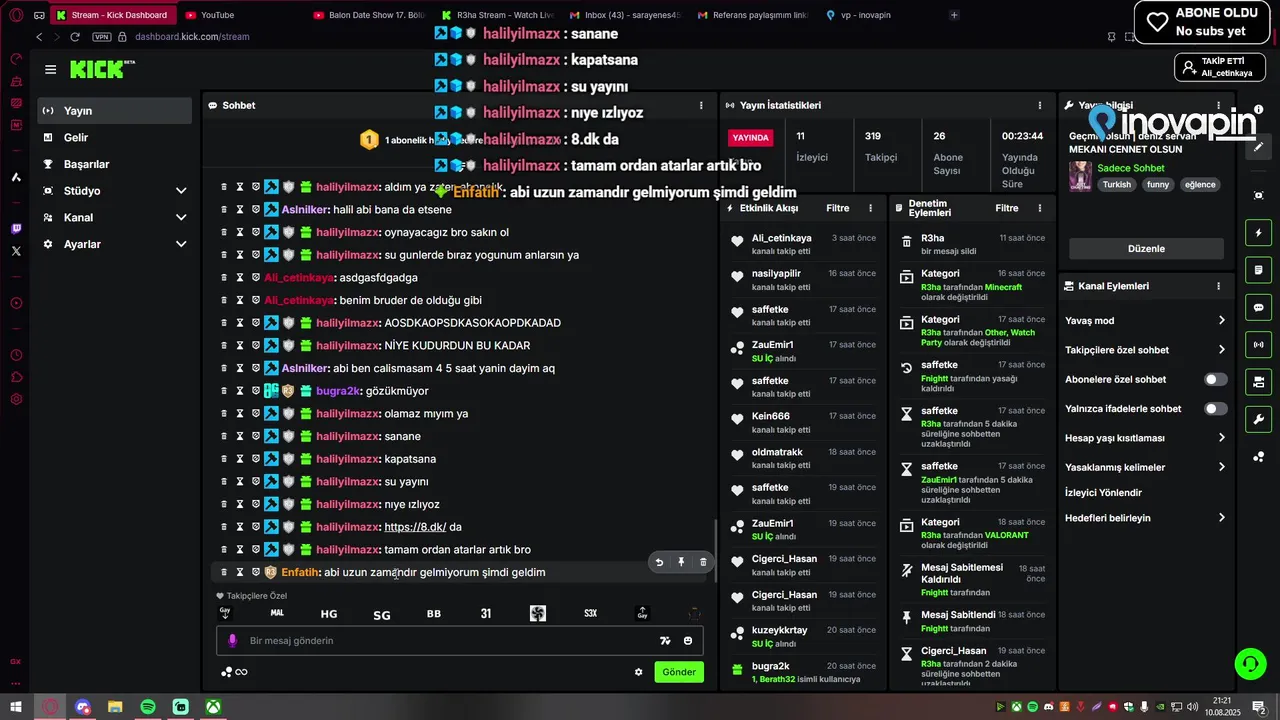The width and height of the screenshot is (1280, 720).
Task: Click the broadcast signal icon in right sidebar
Action: pyautogui.click(x=1259, y=345)
